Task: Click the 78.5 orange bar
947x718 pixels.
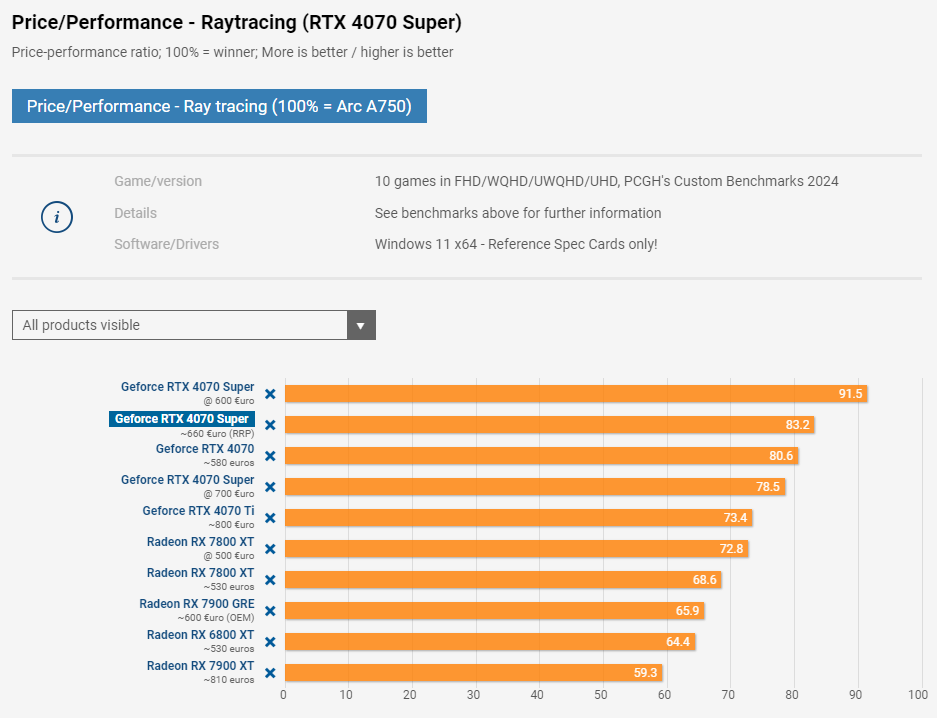Action: tap(535, 487)
